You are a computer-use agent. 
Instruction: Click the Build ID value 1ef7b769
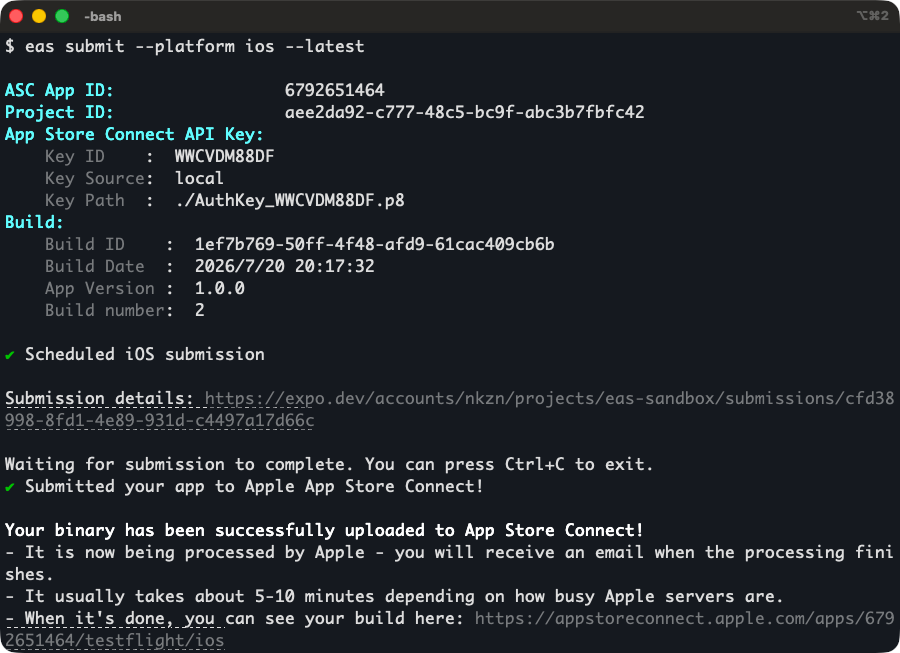click(x=374, y=244)
